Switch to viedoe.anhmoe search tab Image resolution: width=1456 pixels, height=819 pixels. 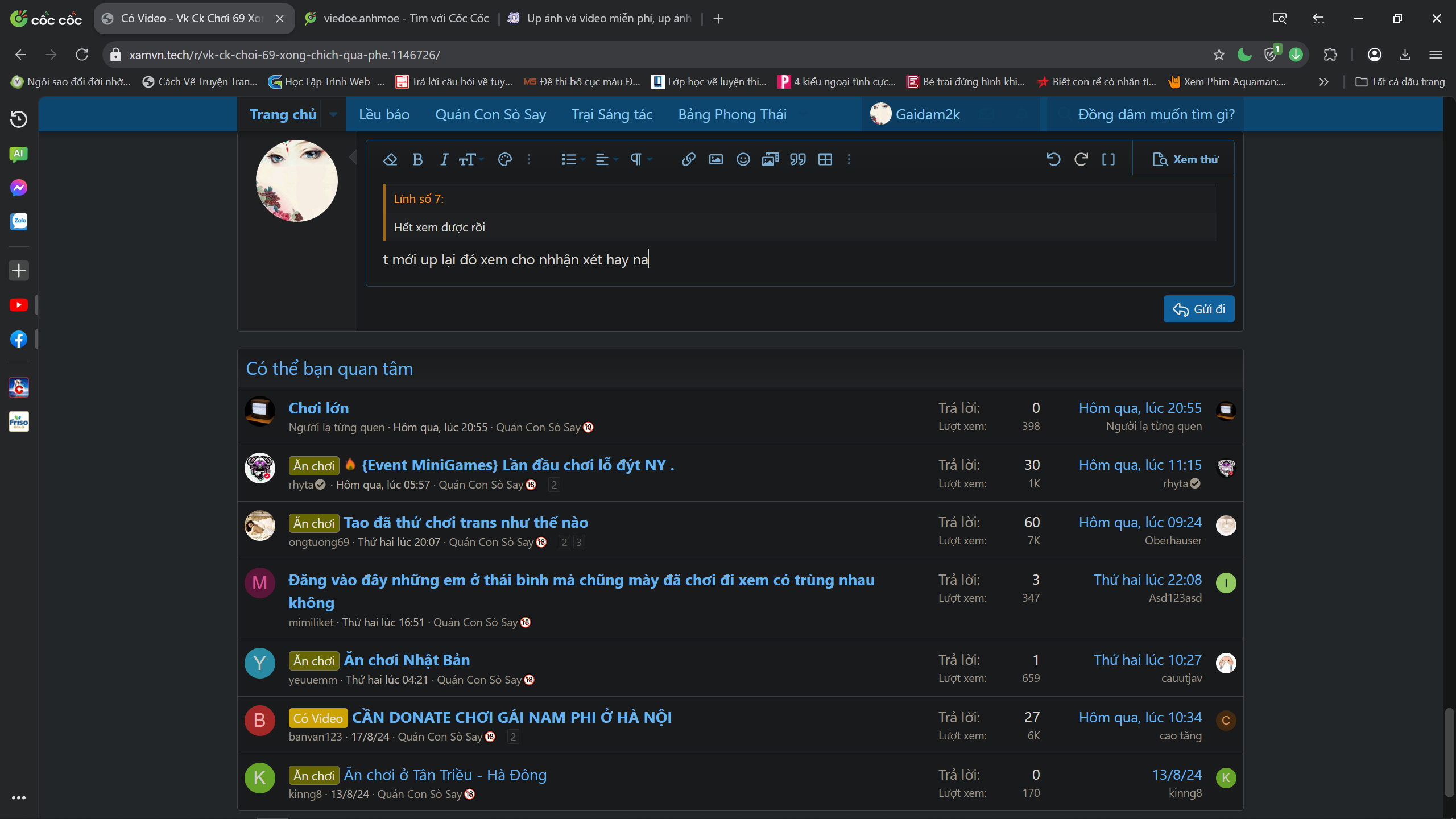pyautogui.click(x=406, y=18)
